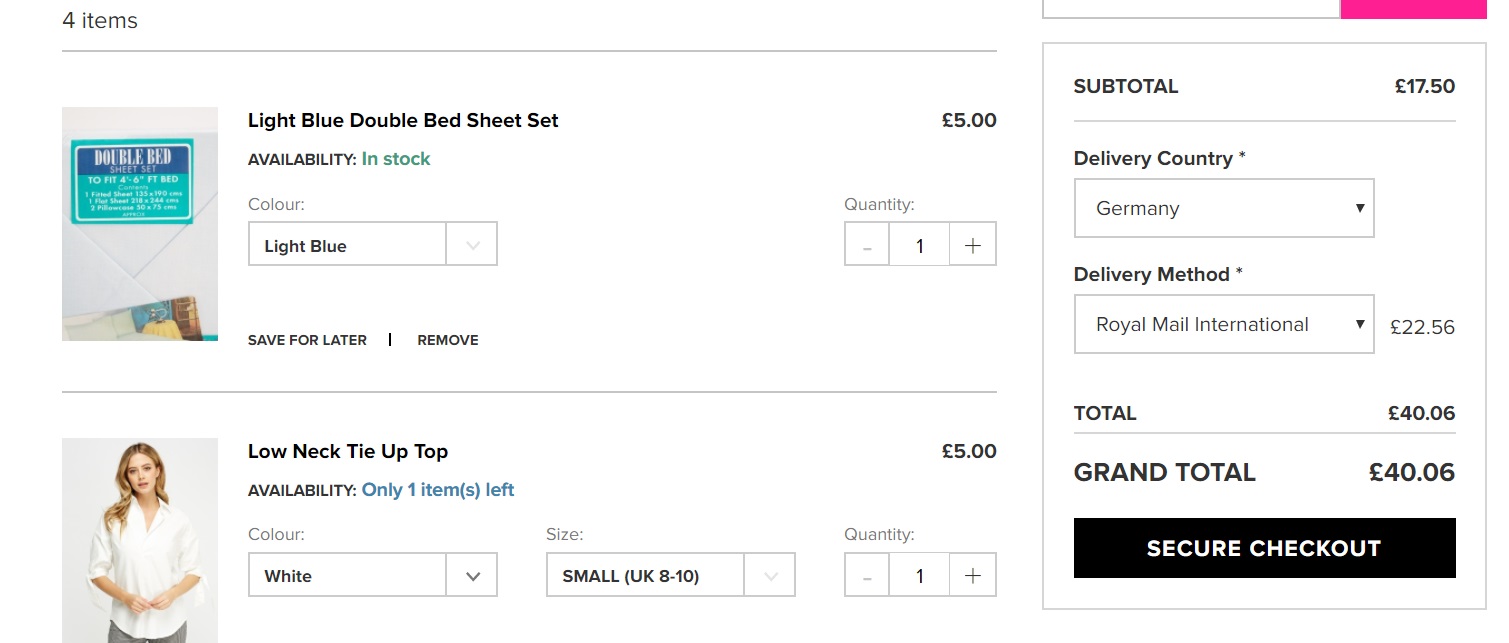The width and height of the screenshot is (1509, 643).
Task: Expand the Delivery Country dropdown showing Germany
Action: point(1223,208)
